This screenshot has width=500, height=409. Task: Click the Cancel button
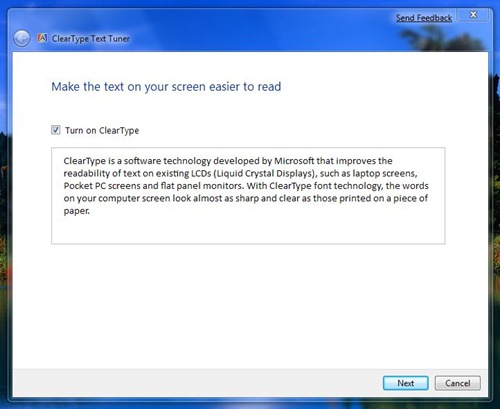(458, 383)
